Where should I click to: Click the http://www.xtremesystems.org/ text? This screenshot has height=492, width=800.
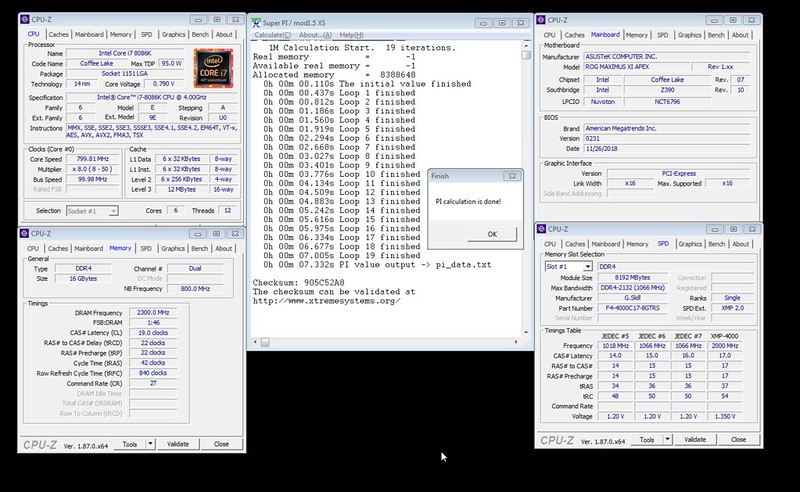[327, 301]
